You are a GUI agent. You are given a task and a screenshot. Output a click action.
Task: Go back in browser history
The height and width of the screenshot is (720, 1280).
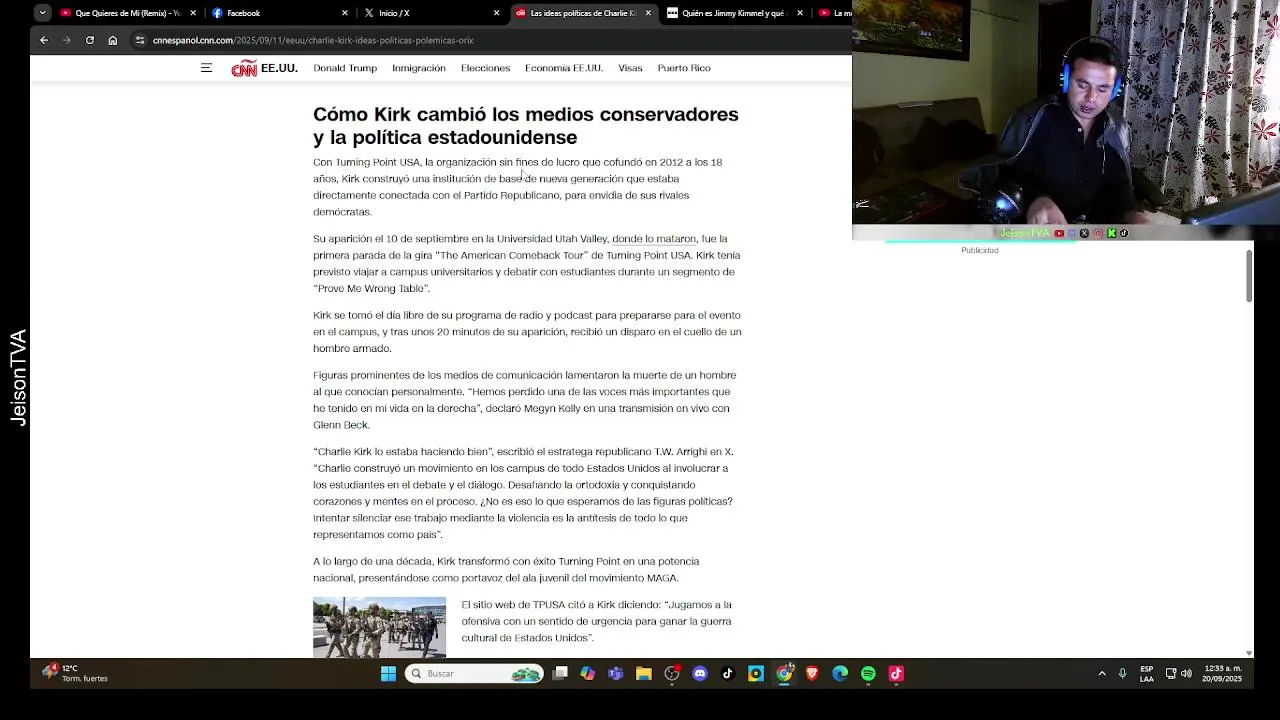(44, 40)
